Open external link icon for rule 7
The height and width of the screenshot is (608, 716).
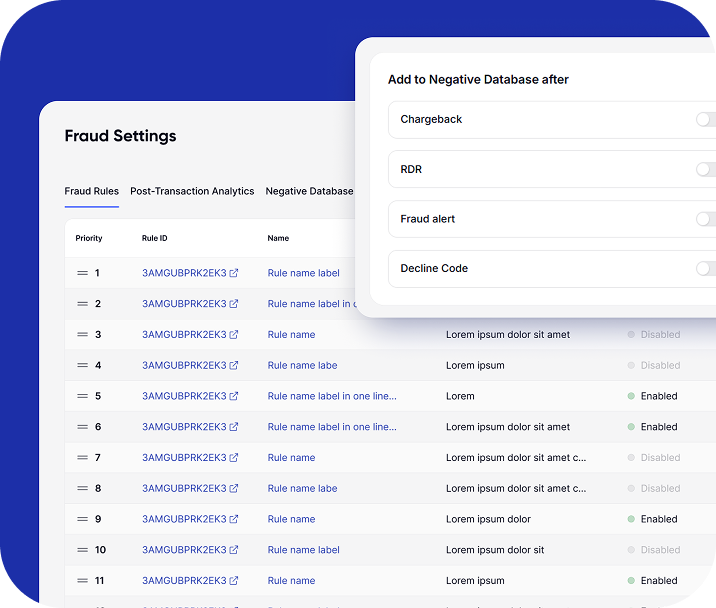tap(234, 457)
